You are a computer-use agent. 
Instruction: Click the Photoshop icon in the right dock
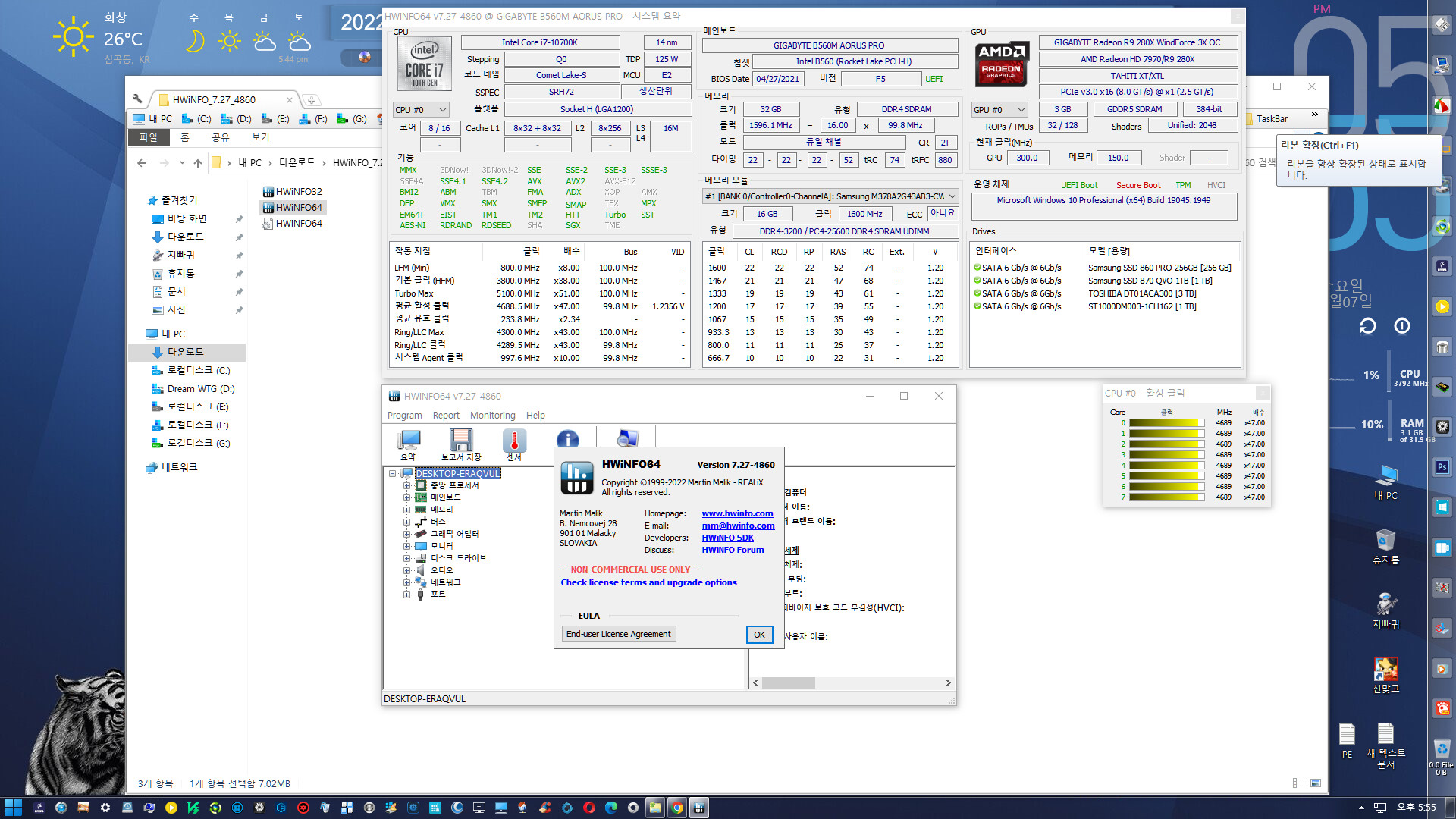point(1442,467)
